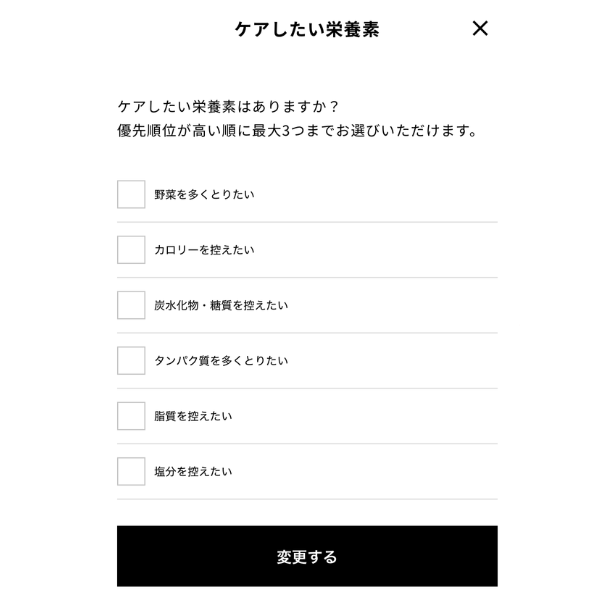
Task: Toggle the 脂質を控えたい checkbox
Action: (x=131, y=416)
